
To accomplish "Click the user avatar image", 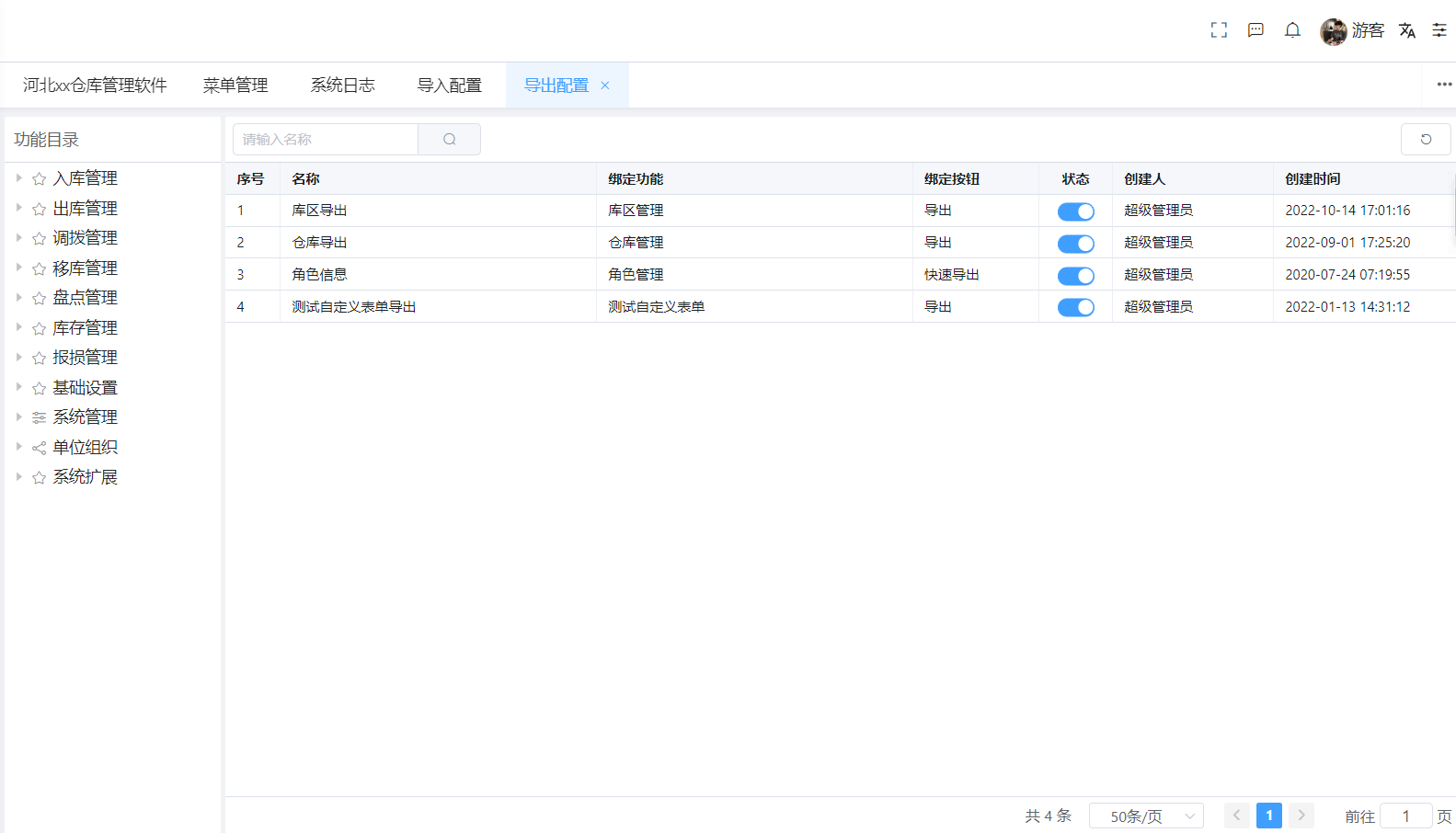I will pos(1333,31).
